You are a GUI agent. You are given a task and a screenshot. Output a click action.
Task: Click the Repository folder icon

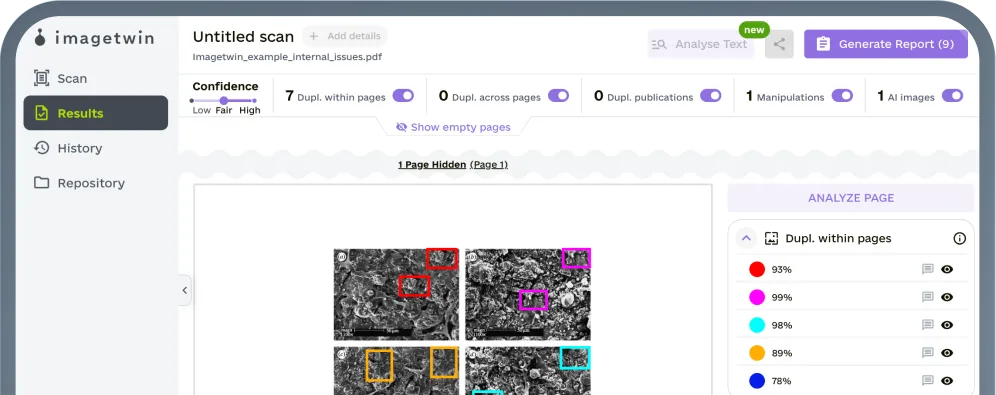pos(41,183)
